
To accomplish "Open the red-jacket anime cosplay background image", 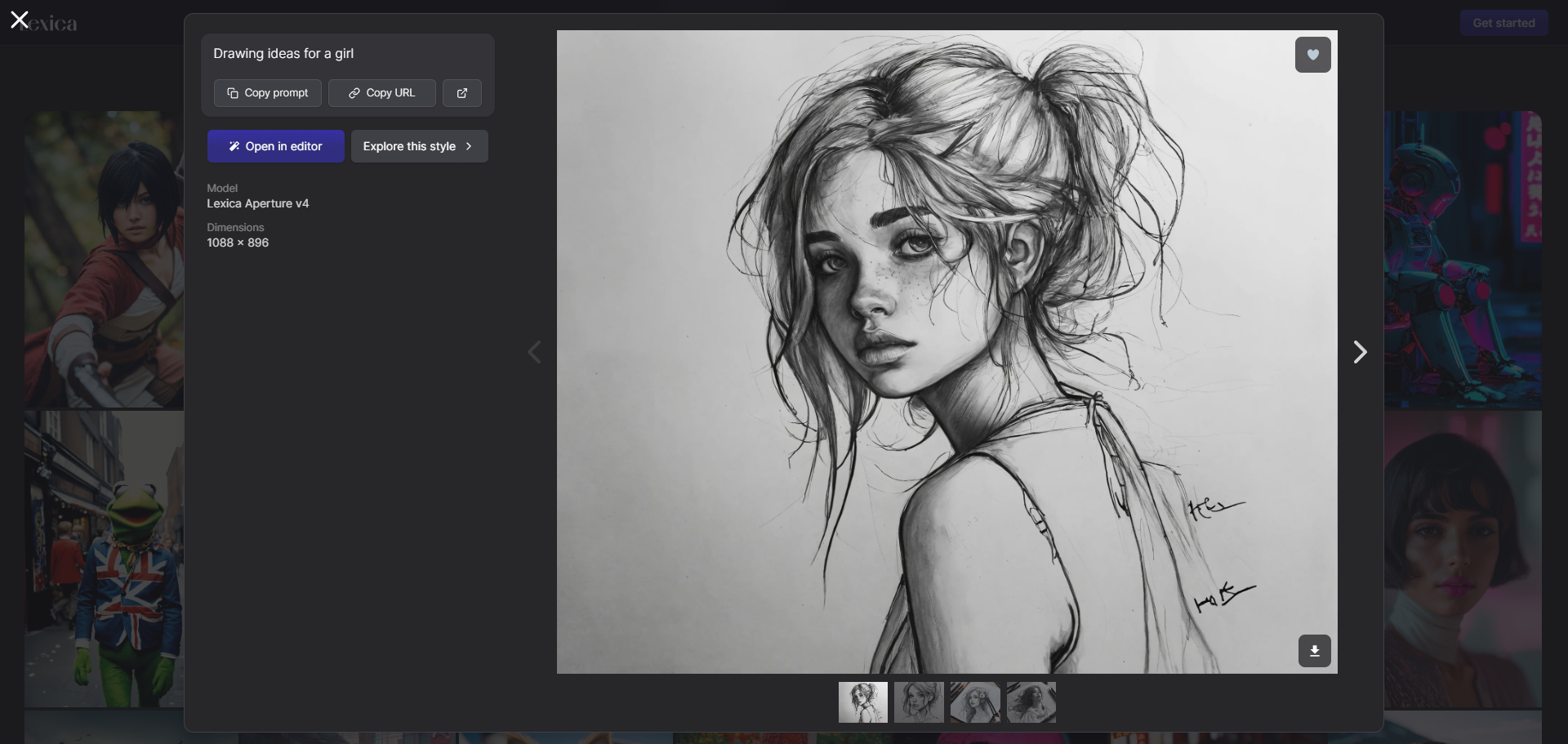I will pos(104,260).
